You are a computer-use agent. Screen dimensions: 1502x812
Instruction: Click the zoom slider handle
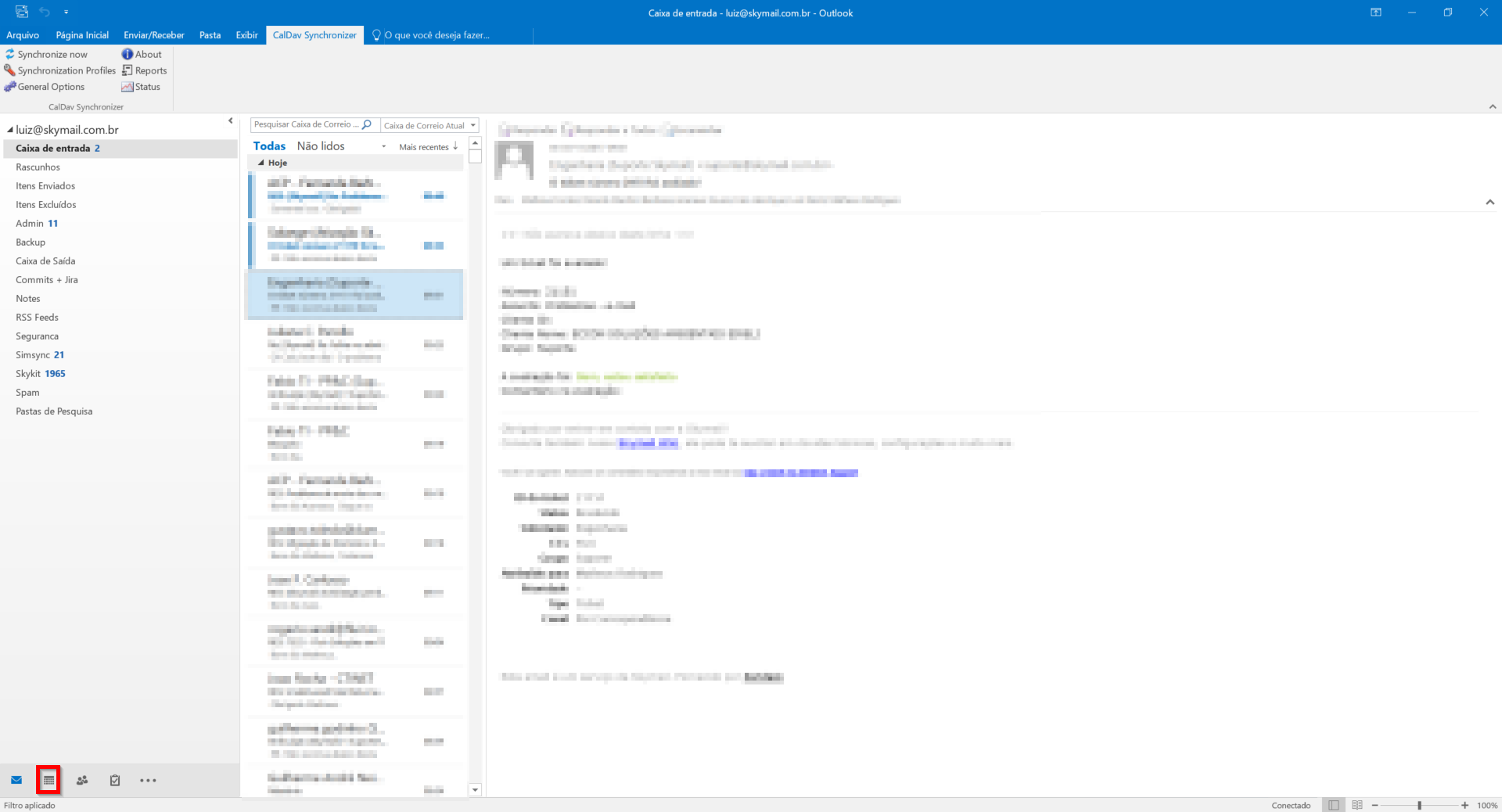pos(1419,805)
